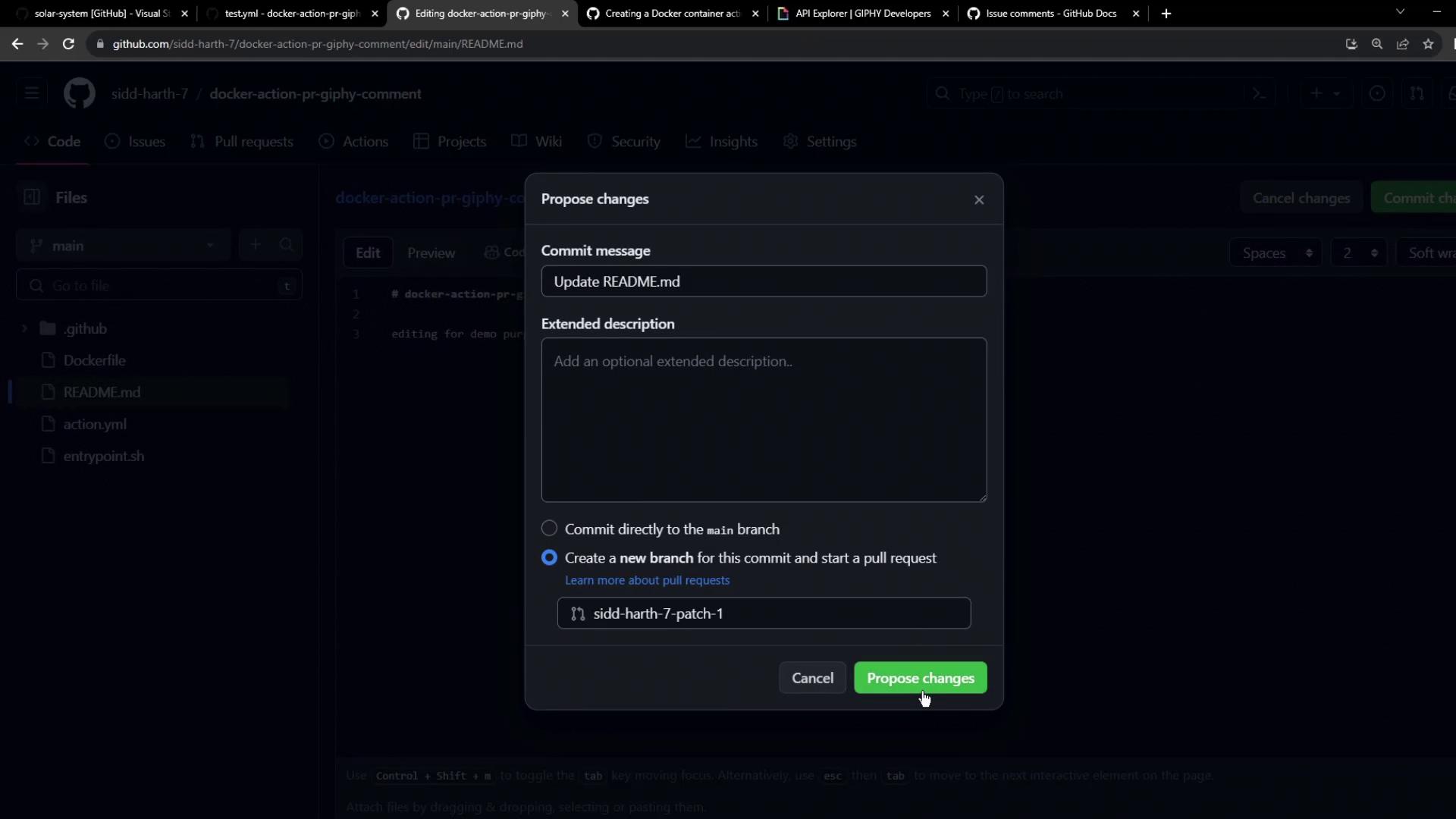The image size is (1456, 819).
Task: Select Create a new branch radio option
Action: (549, 557)
